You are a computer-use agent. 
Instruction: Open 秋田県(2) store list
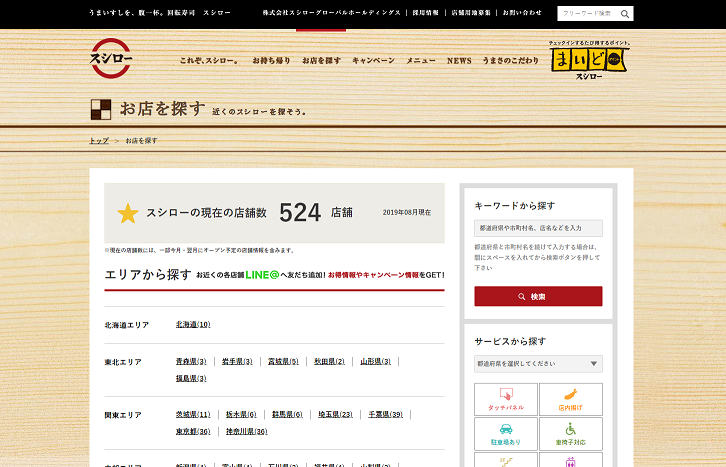329,361
